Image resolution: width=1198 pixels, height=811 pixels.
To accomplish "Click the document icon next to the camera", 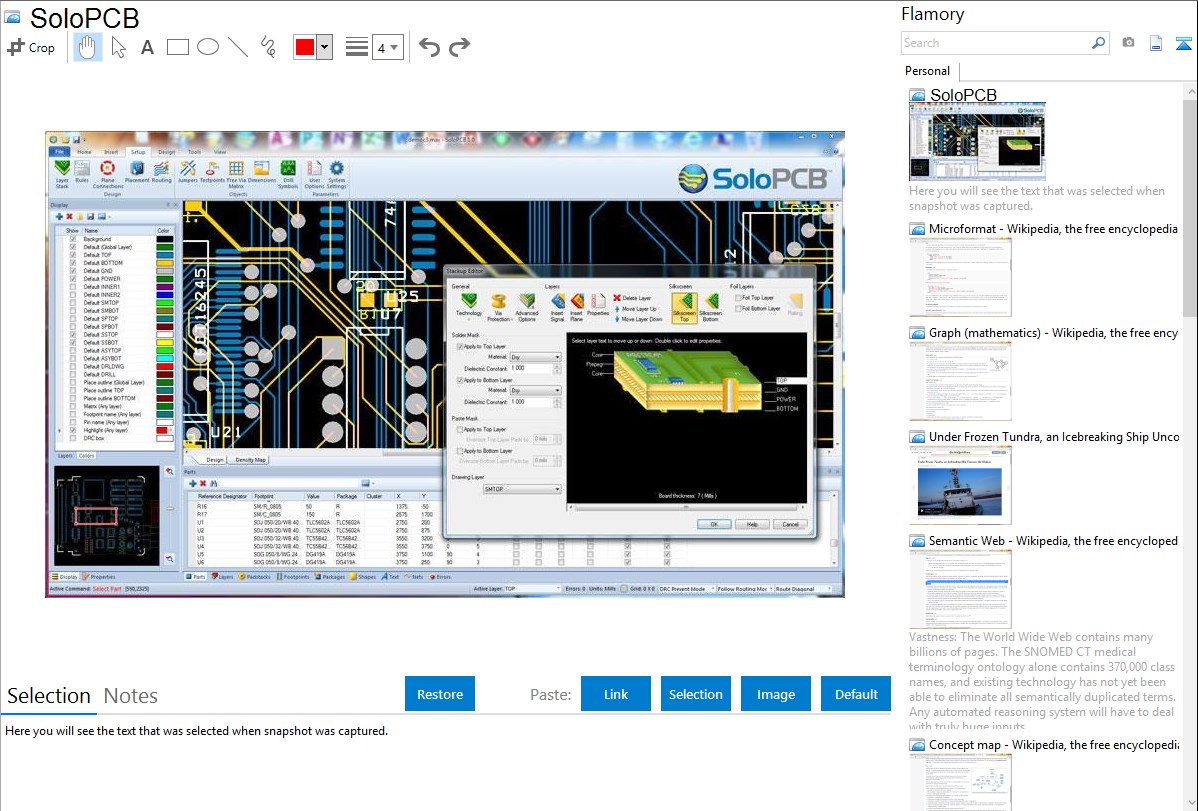I will tap(1156, 43).
